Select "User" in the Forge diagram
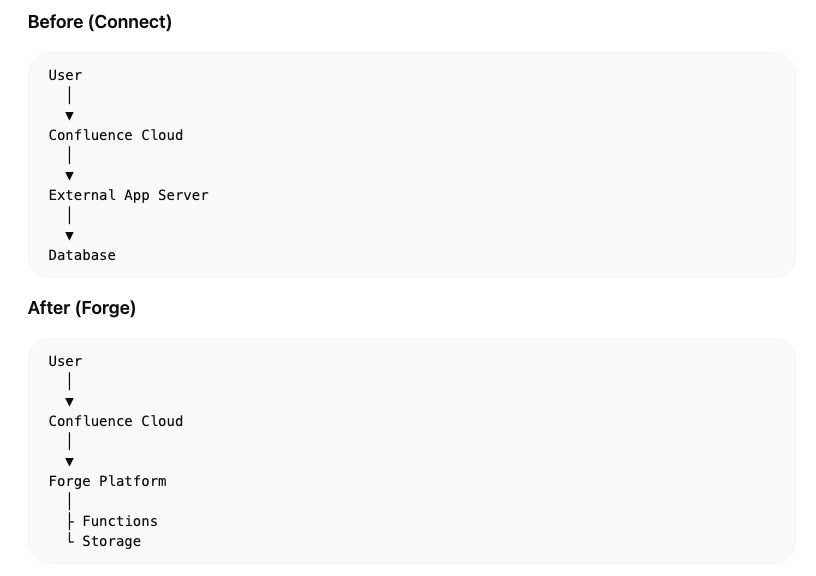The height and width of the screenshot is (576, 816). coord(65,361)
